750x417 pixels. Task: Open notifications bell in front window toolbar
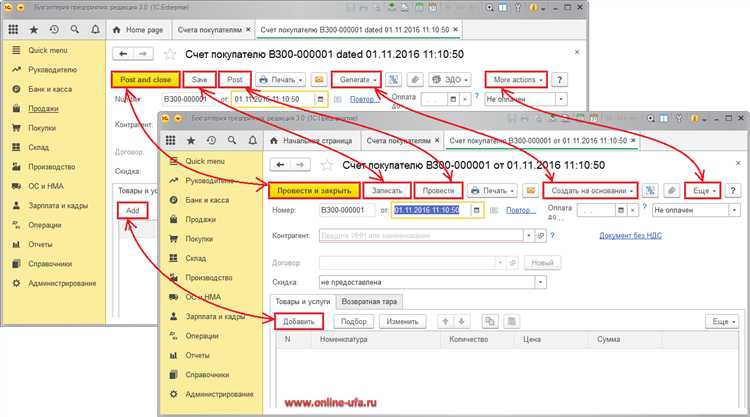coord(253,141)
